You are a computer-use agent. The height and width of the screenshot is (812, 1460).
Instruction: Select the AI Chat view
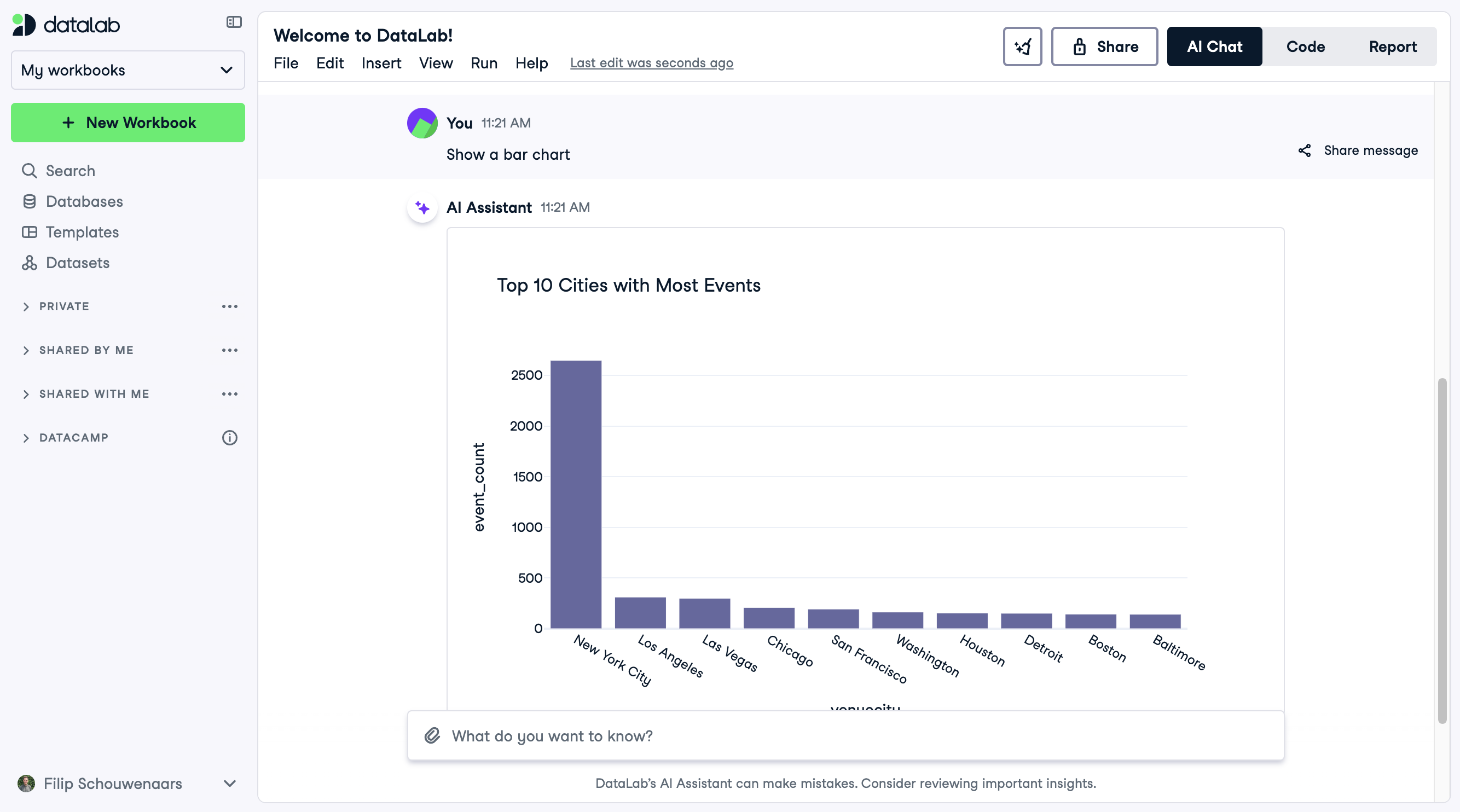point(1214,47)
